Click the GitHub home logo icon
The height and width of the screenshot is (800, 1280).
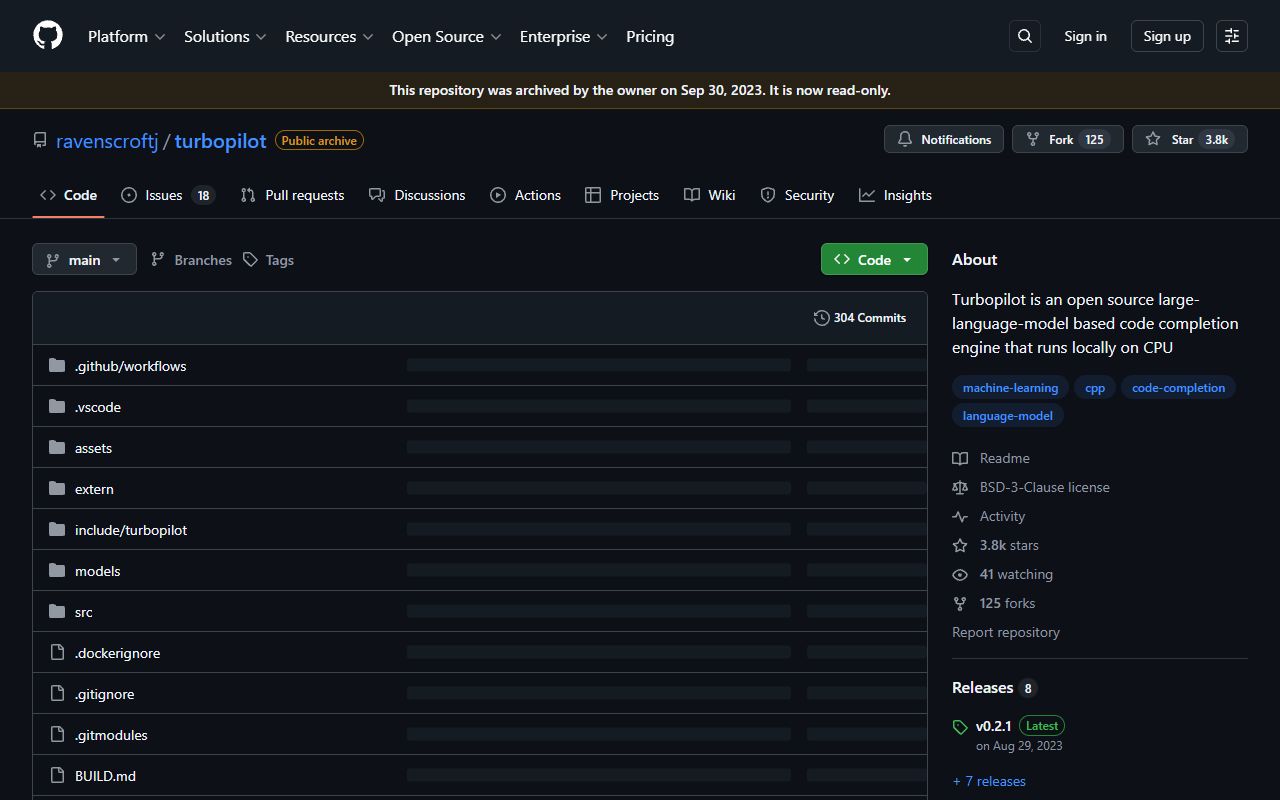[x=47, y=35]
